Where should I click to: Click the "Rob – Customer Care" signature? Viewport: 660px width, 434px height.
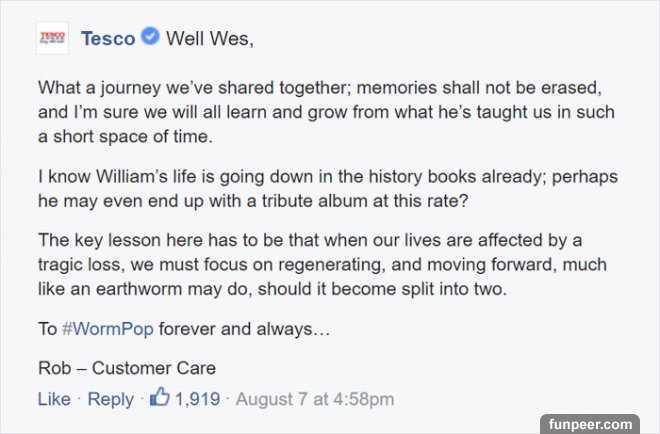tap(126, 367)
